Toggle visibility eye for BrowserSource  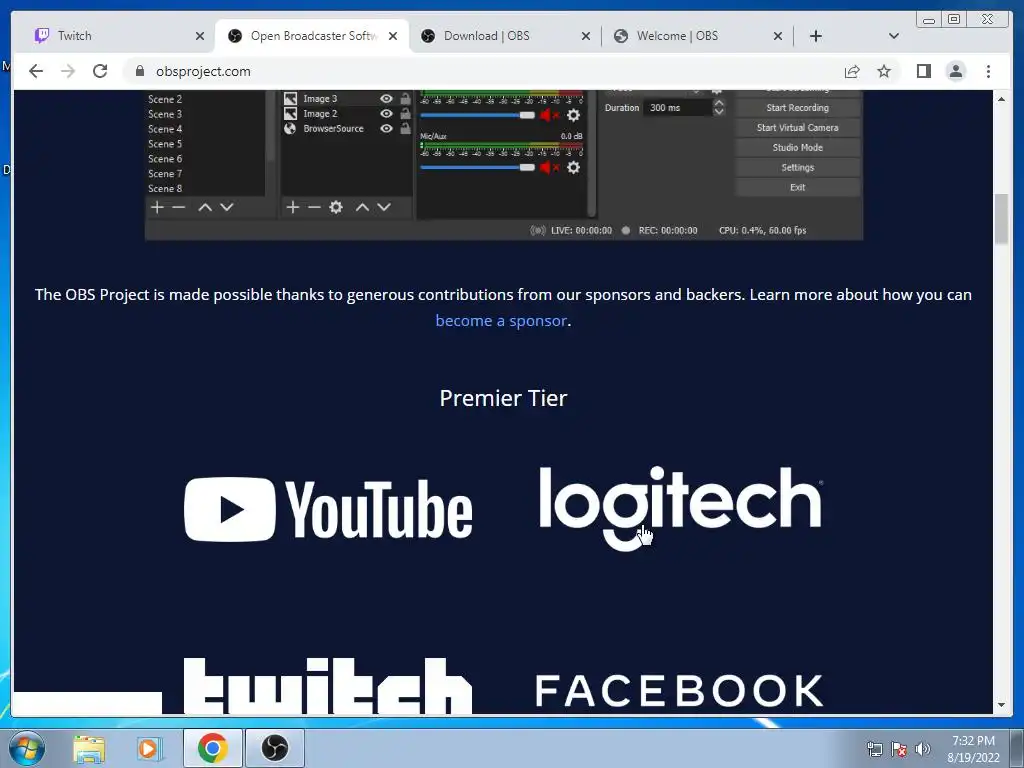point(387,129)
